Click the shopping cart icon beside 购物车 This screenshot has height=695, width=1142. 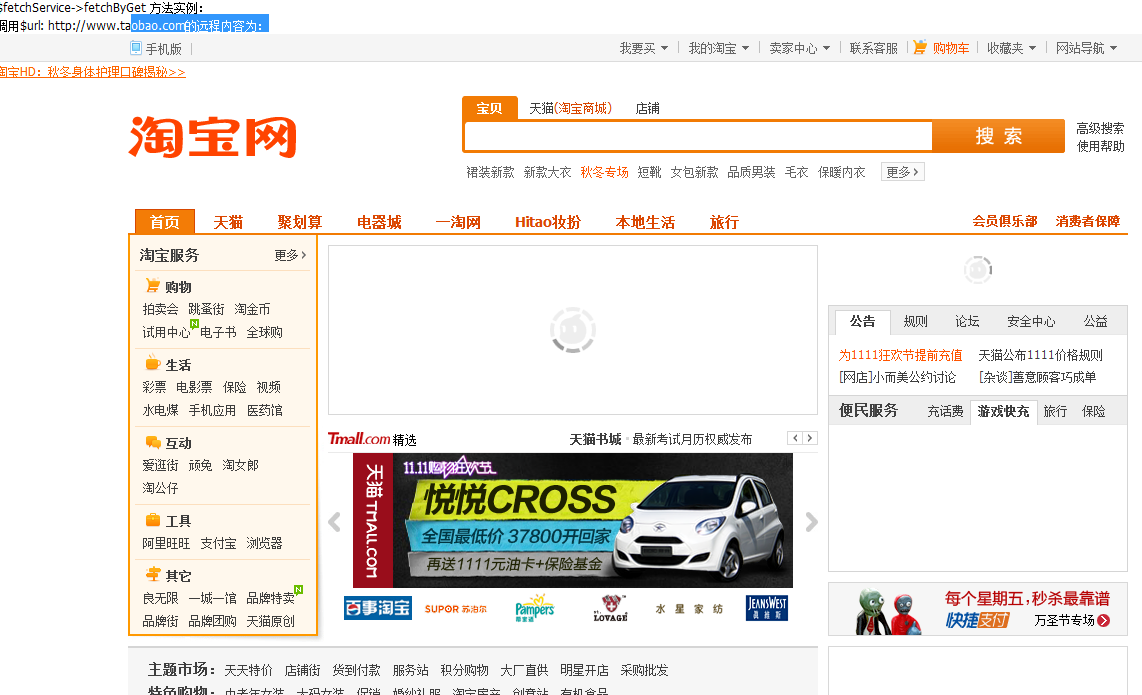point(920,47)
